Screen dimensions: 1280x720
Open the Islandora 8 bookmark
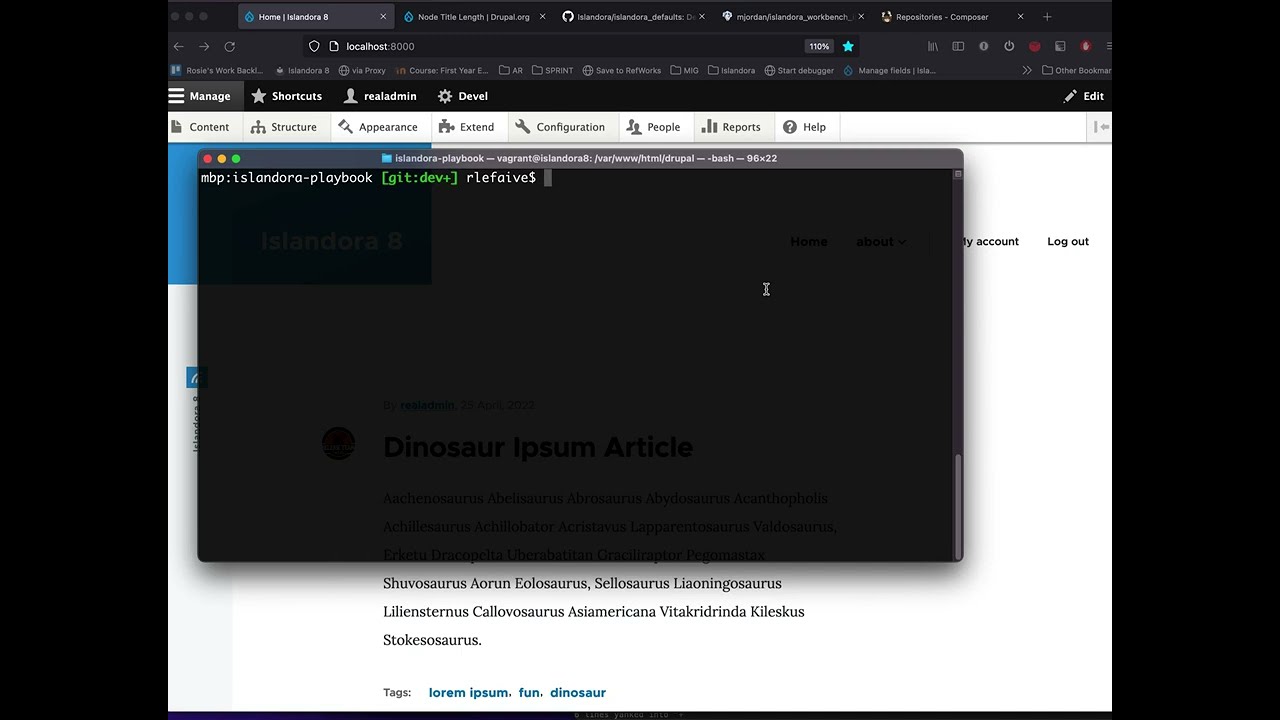coord(302,71)
